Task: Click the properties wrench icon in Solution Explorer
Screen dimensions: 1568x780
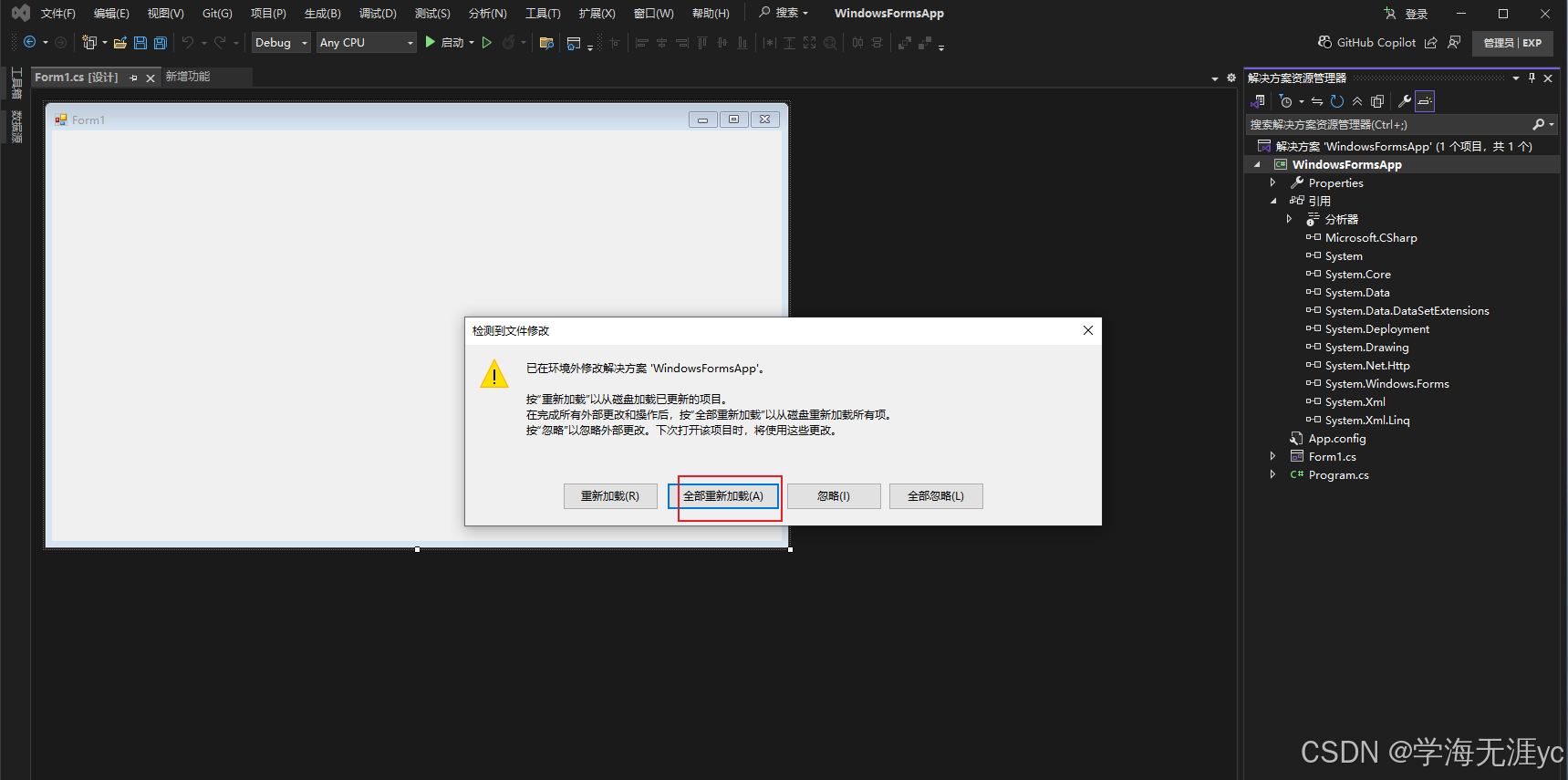Action: 1405,101
